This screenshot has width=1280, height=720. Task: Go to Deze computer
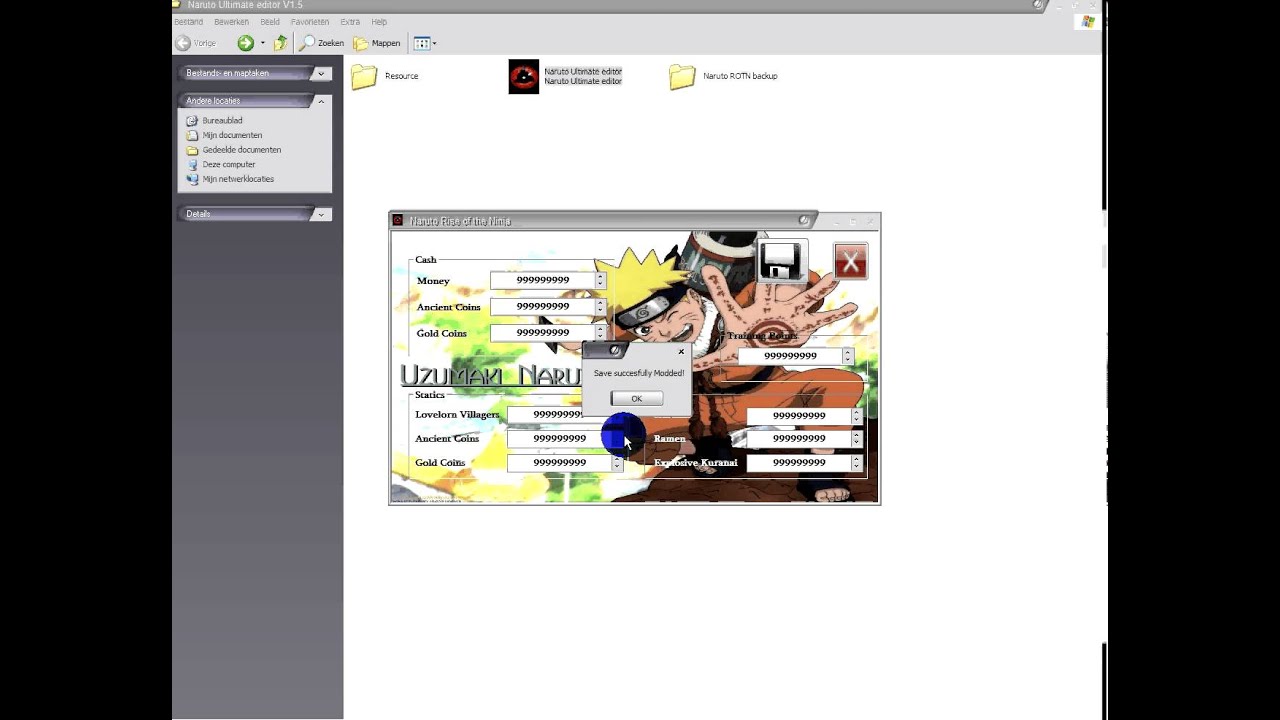229,164
